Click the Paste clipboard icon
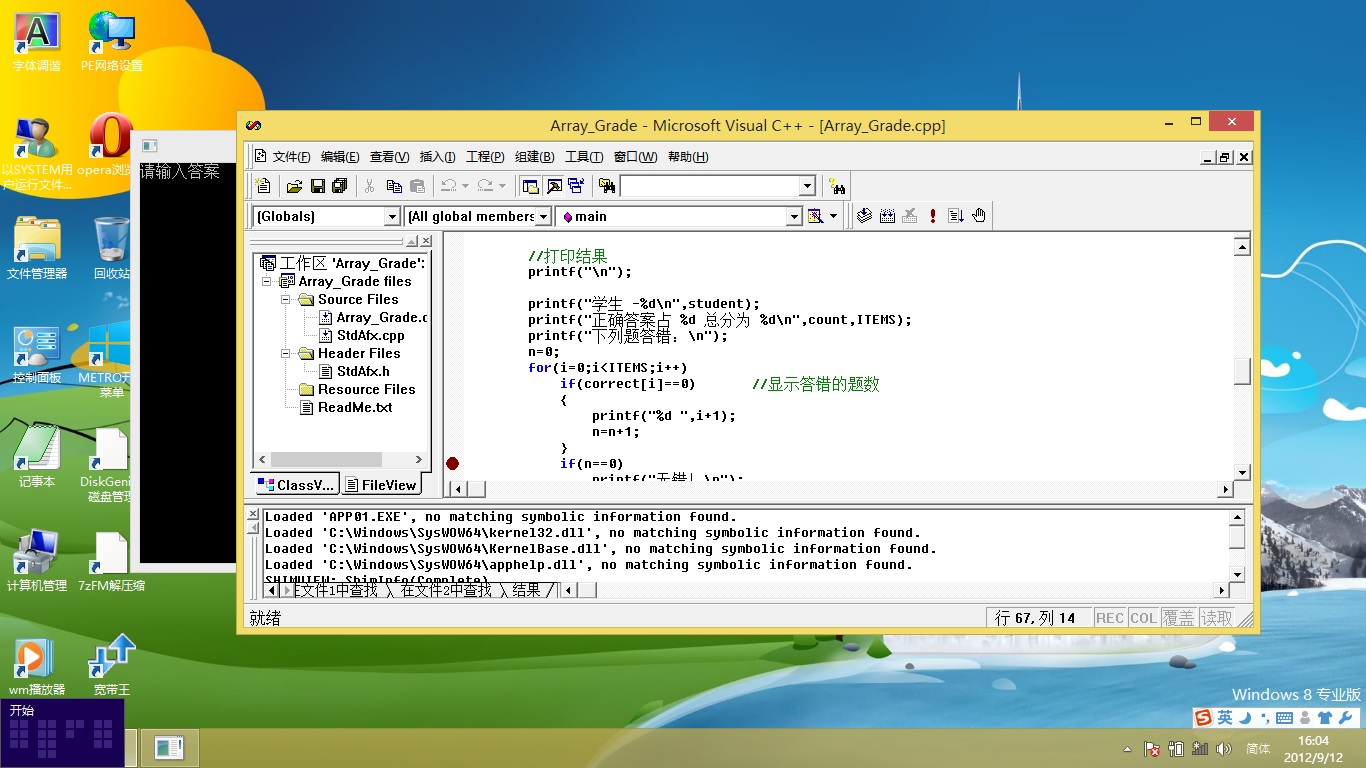1366x768 pixels. 418,186
